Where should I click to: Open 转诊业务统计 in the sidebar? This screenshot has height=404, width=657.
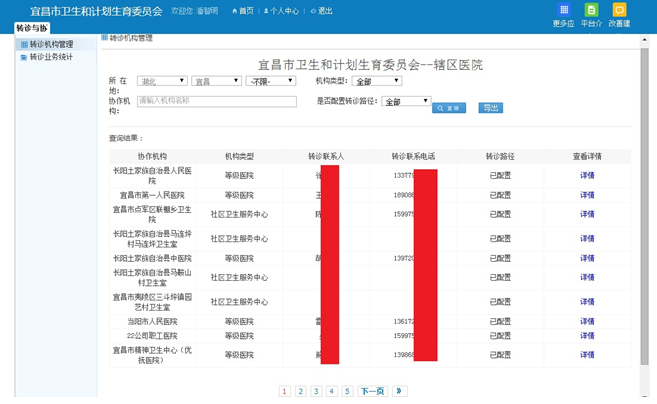click(50, 57)
